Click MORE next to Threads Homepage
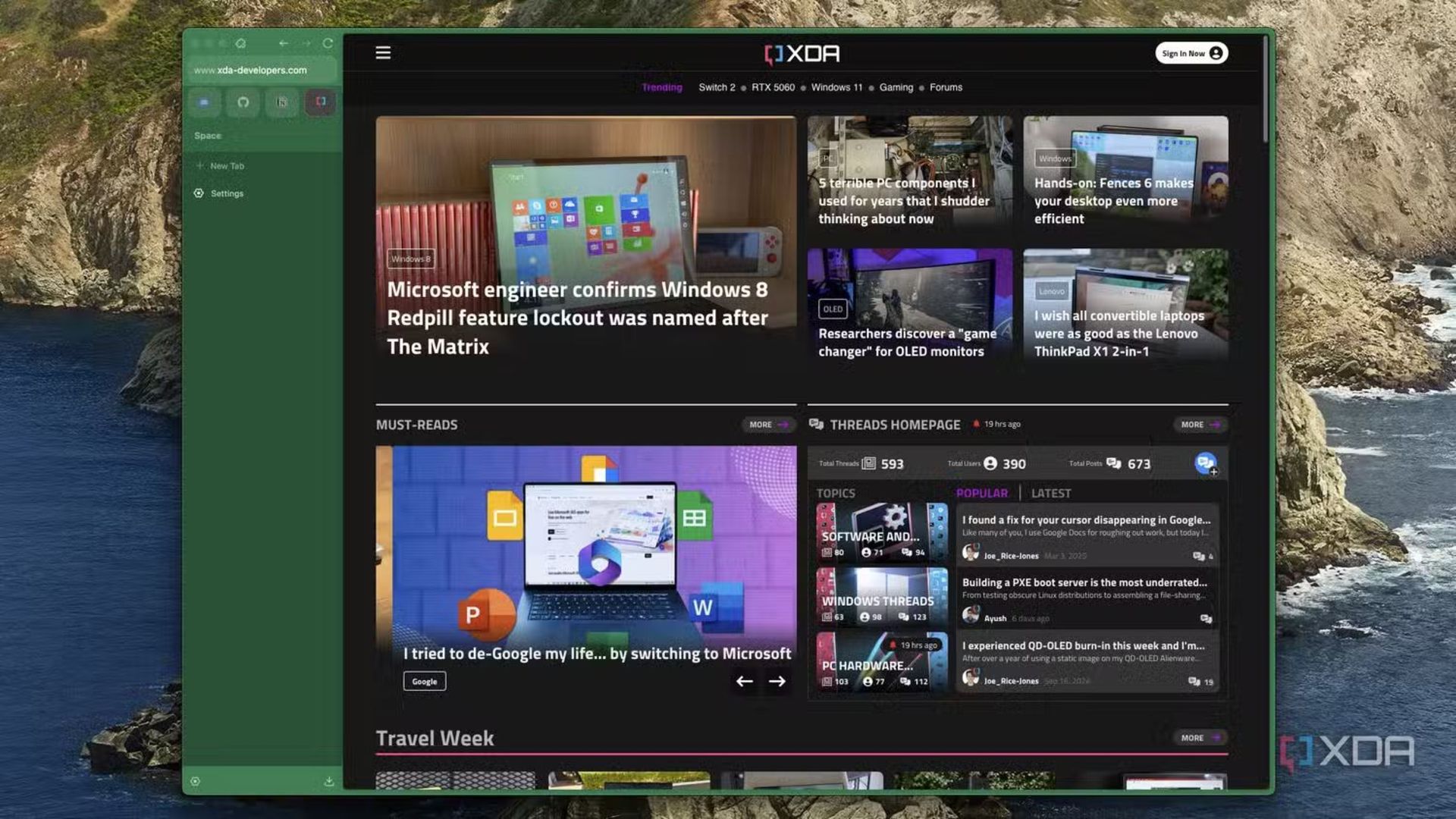 (x=1200, y=425)
